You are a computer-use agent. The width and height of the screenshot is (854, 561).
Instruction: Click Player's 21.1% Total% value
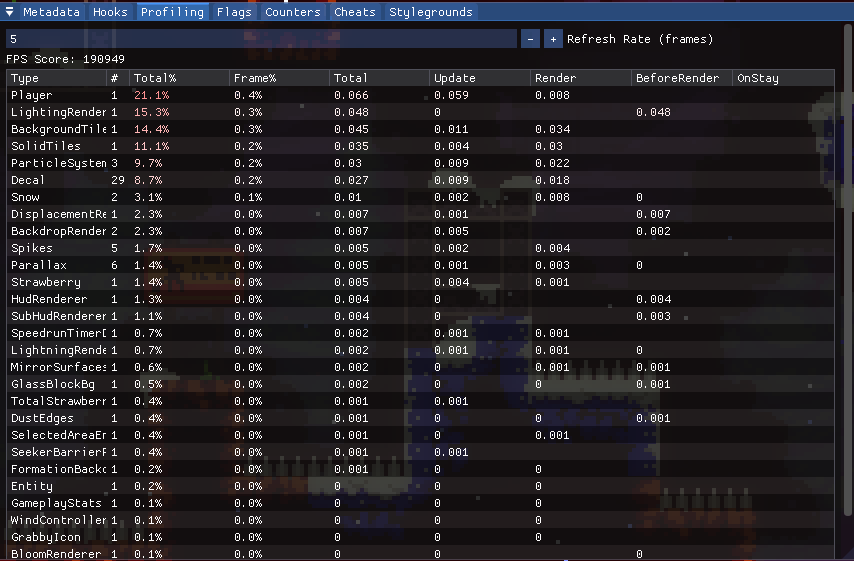[151, 95]
